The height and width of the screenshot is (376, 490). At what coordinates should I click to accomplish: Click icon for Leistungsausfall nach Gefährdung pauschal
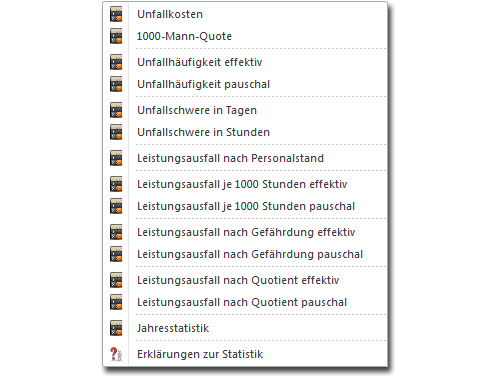tap(116, 254)
